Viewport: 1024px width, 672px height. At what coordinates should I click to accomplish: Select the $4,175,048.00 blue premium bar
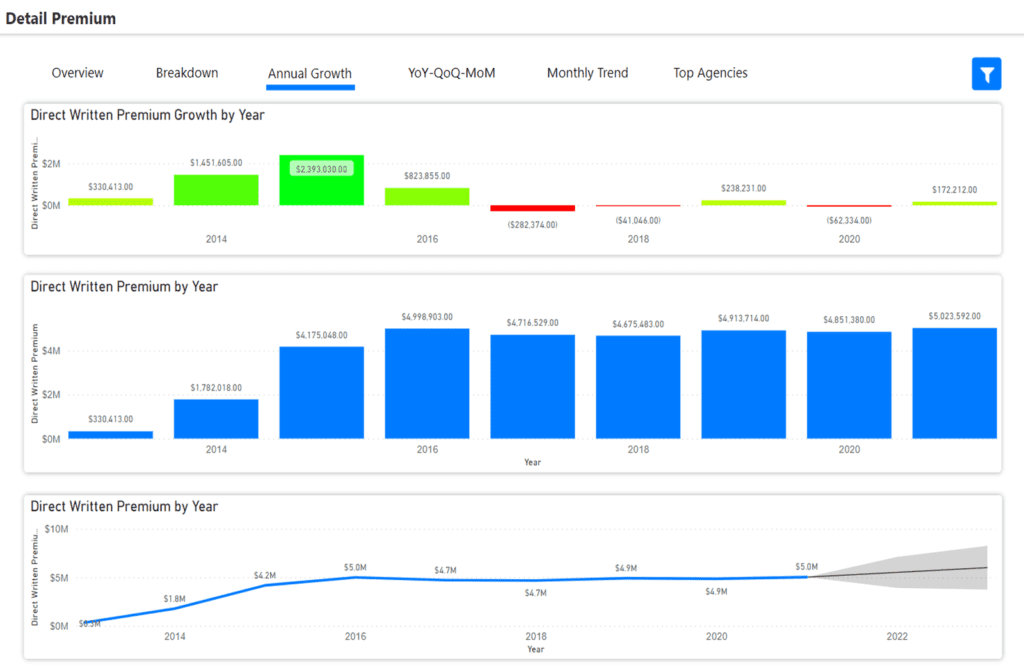pyautogui.click(x=321, y=392)
